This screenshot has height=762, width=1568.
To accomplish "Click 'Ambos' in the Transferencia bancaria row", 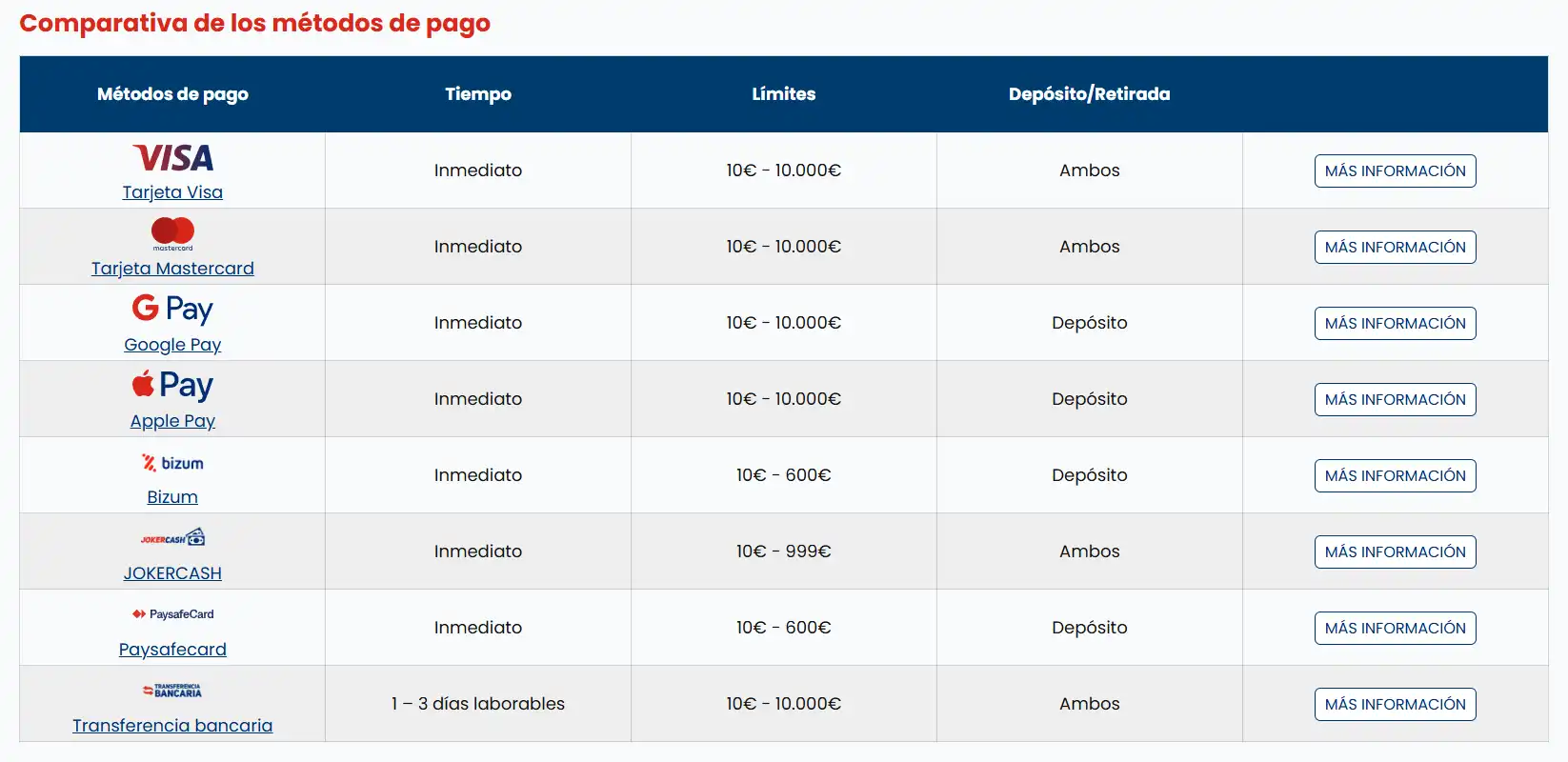I will pyautogui.click(x=1090, y=704).
